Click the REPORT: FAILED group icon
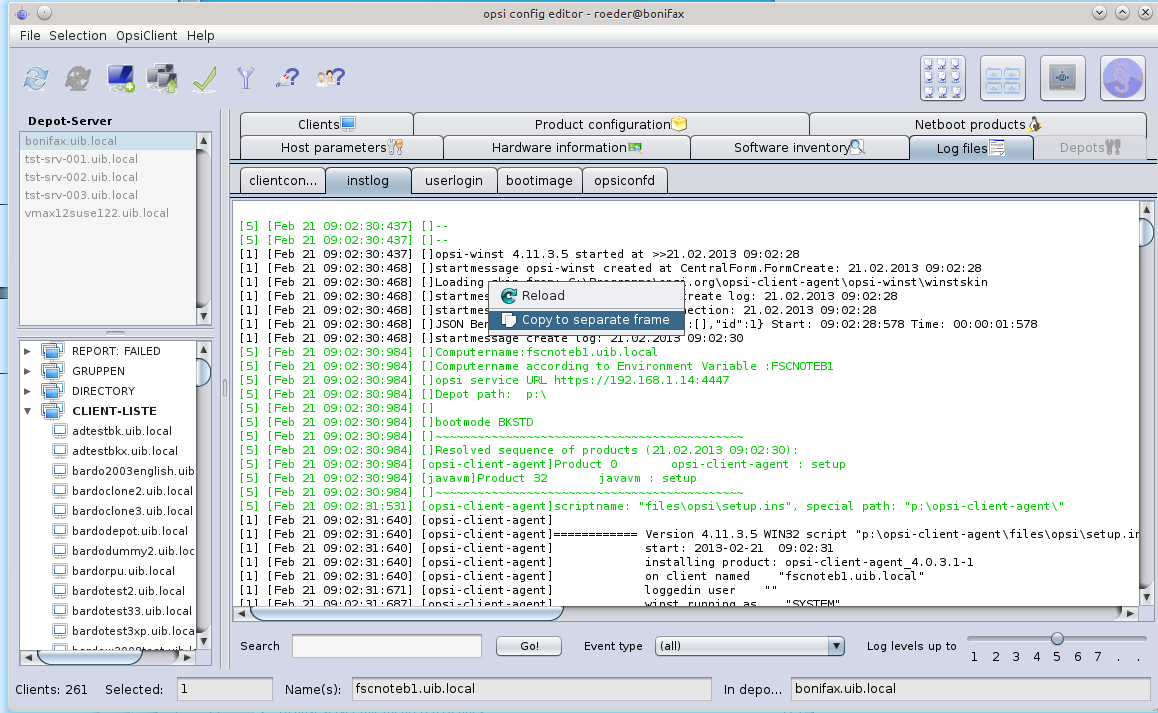Image resolution: width=1158 pixels, height=713 pixels. [x=52, y=351]
